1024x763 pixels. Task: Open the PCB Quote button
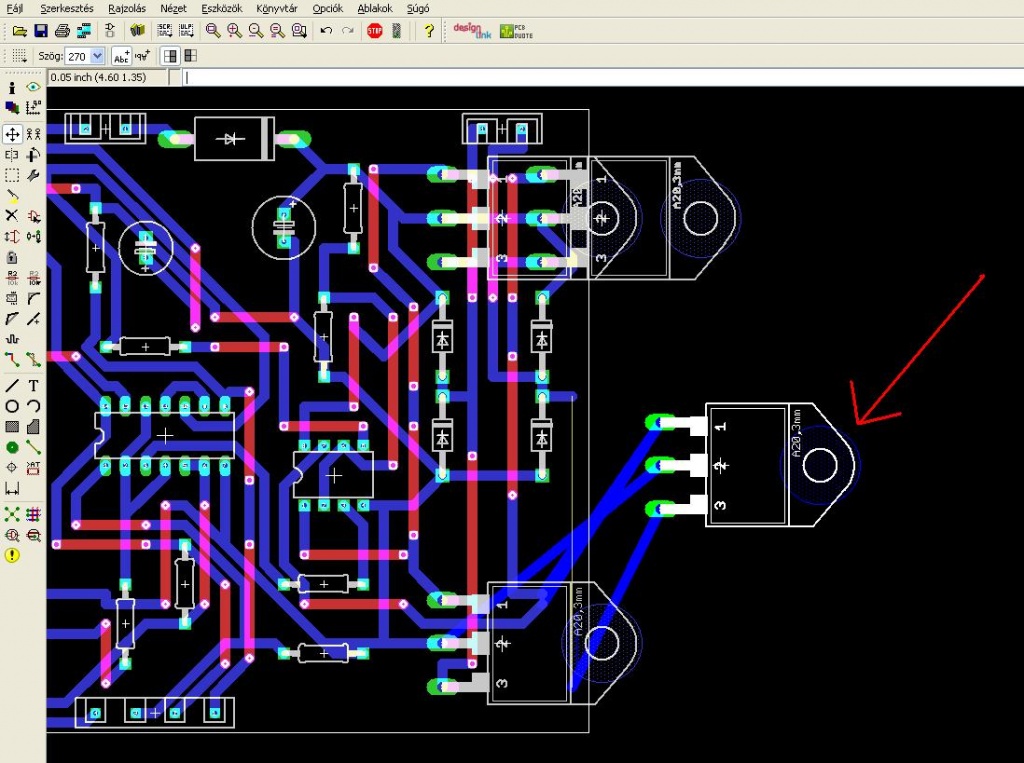(x=517, y=31)
